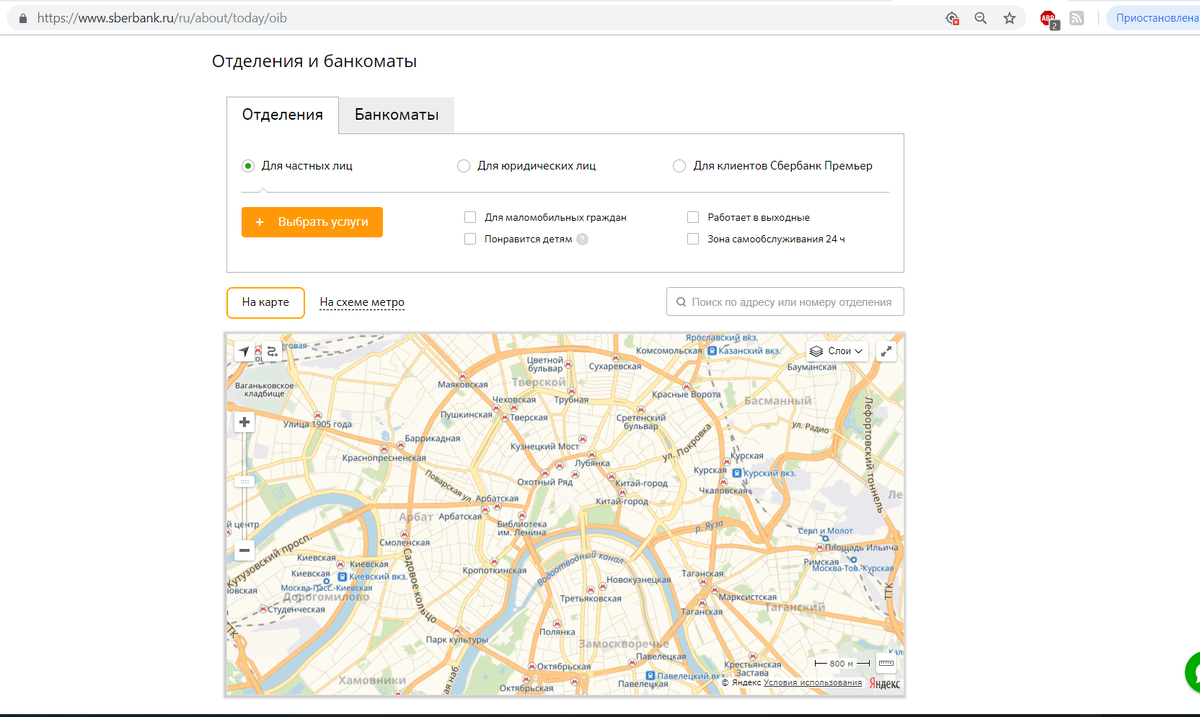Select the Для юридических лиц radio button
1200x717 pixels.
coord(463,165)
